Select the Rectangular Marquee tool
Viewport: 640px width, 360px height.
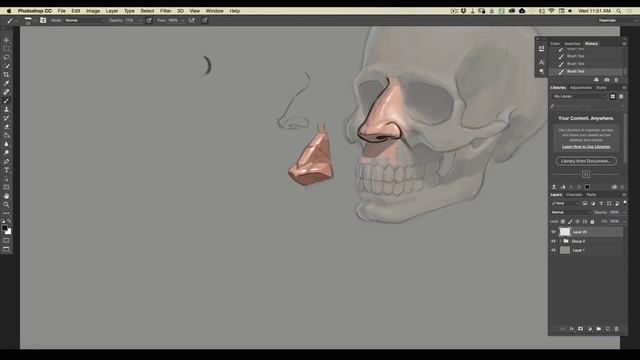click(6, 49)
